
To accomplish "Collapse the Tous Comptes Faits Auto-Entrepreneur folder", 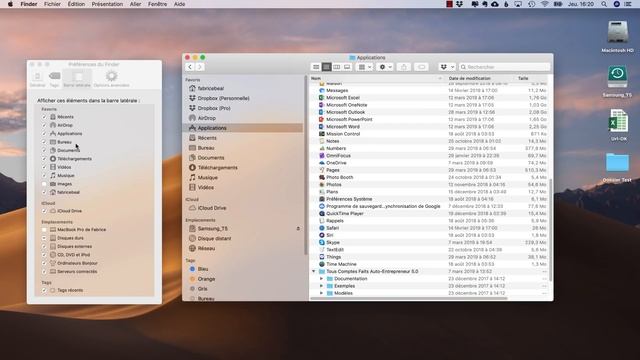I will click(314, 271).
